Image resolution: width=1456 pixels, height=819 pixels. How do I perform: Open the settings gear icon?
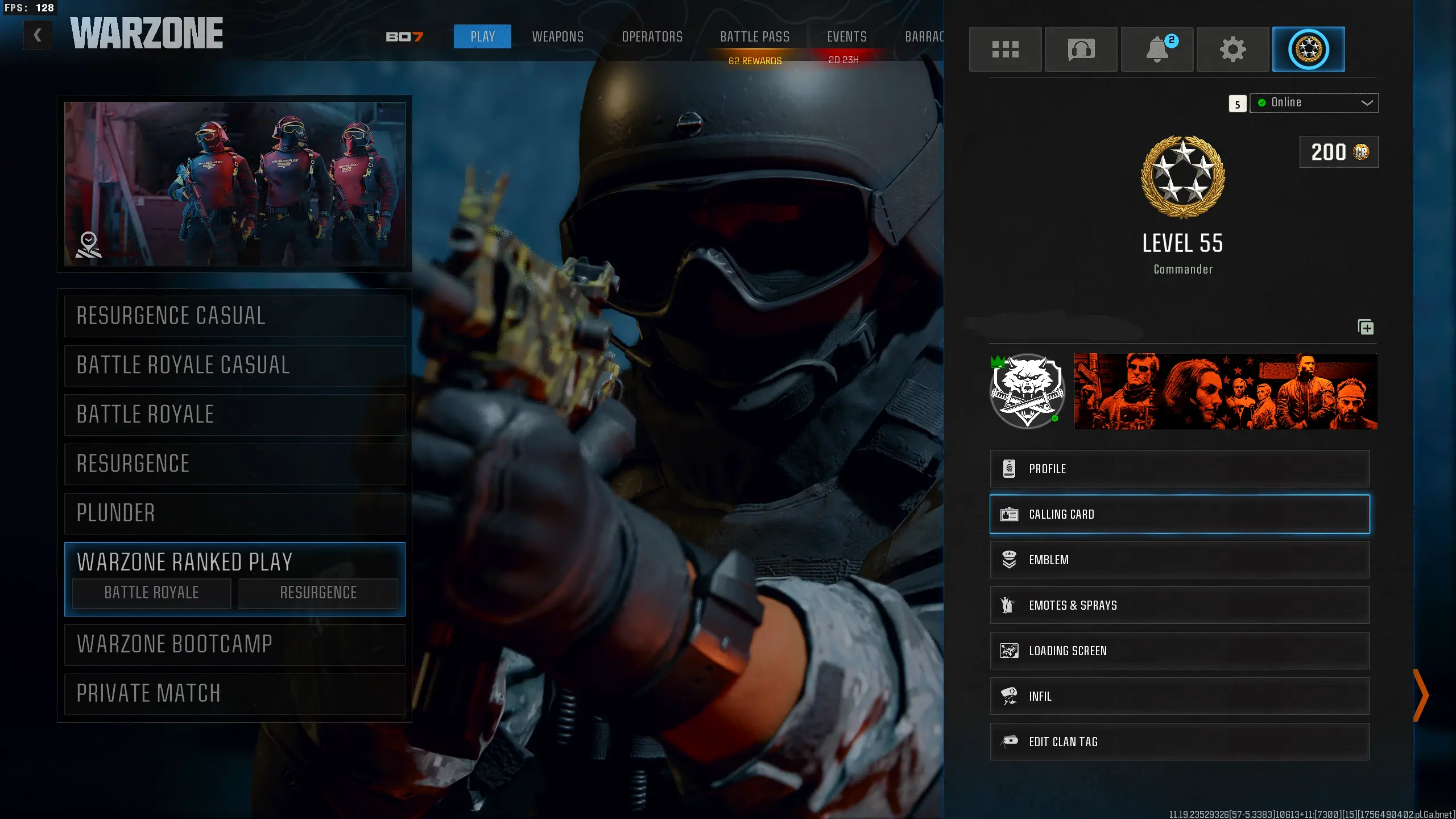click(x=1232, y=49)
